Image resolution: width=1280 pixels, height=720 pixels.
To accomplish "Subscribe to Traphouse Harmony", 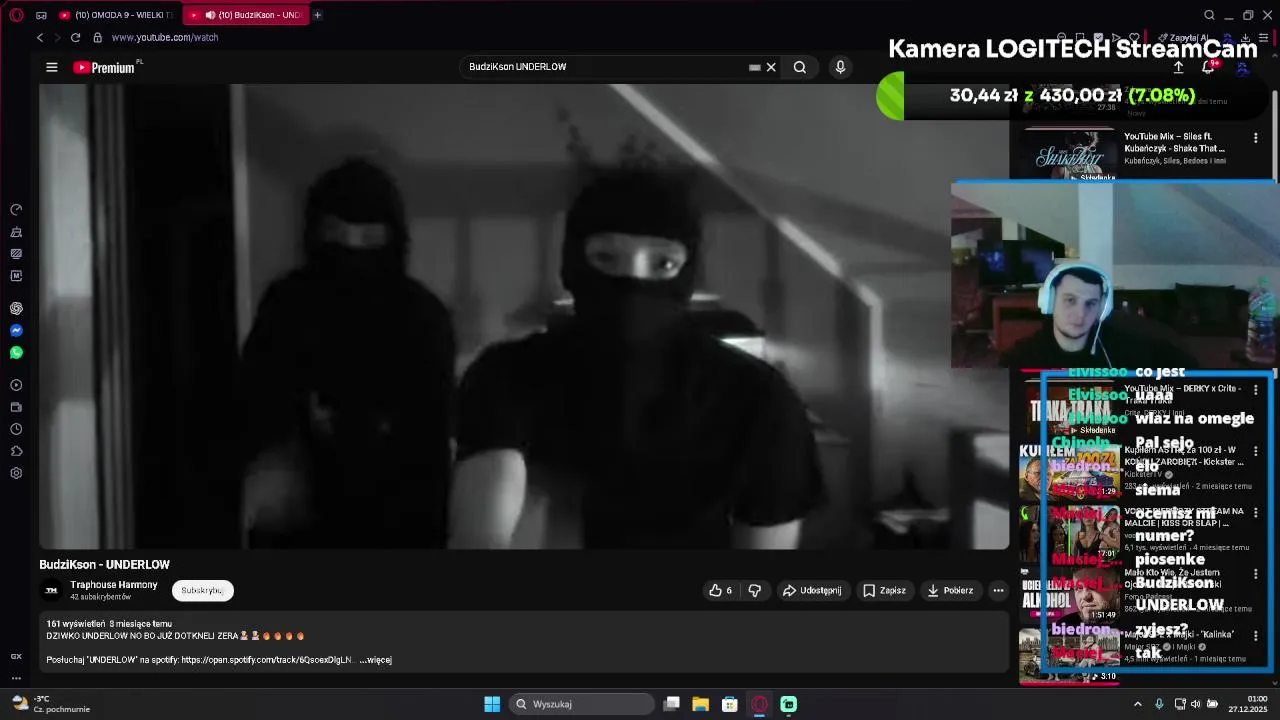I will click(x=202, y=590).
